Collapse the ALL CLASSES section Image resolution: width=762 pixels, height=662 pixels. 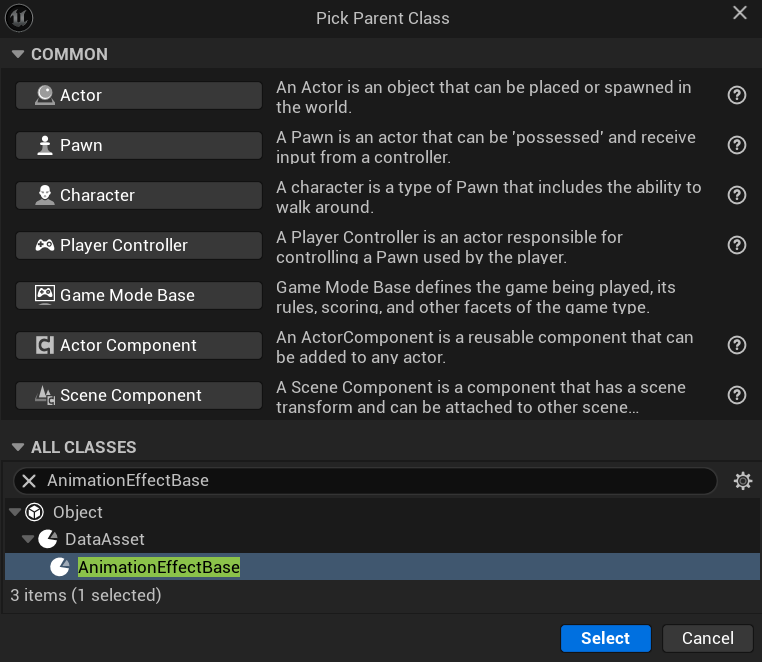pos(17,447)
